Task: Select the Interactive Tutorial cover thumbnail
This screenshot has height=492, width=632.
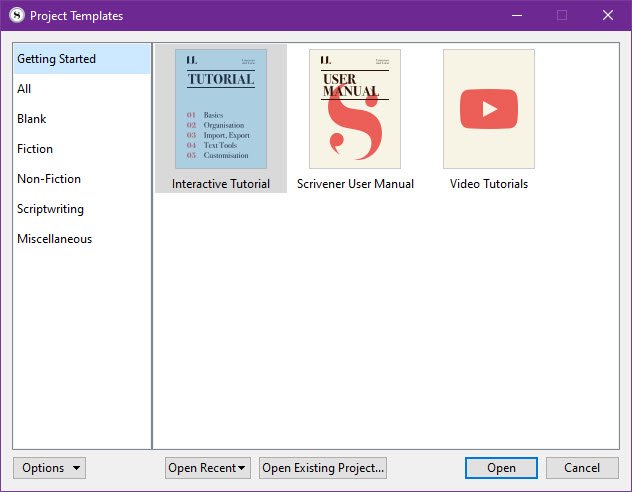Action: [221, 109]
